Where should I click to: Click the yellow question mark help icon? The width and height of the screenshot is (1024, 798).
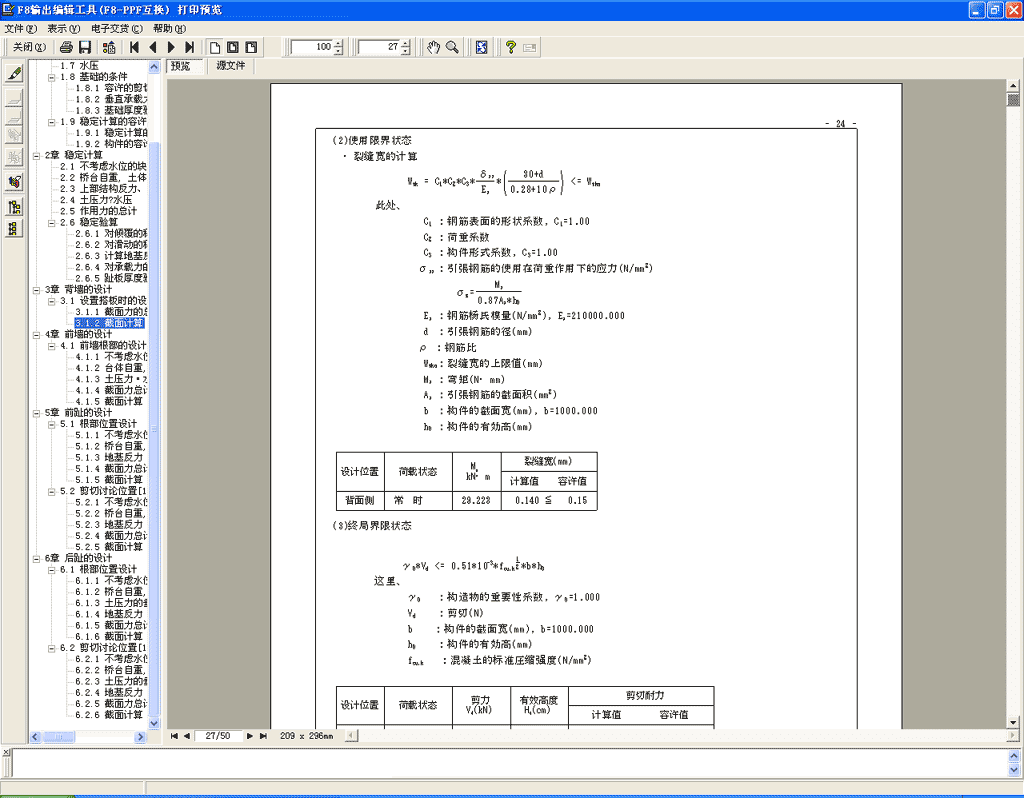(x=511, y=47)
